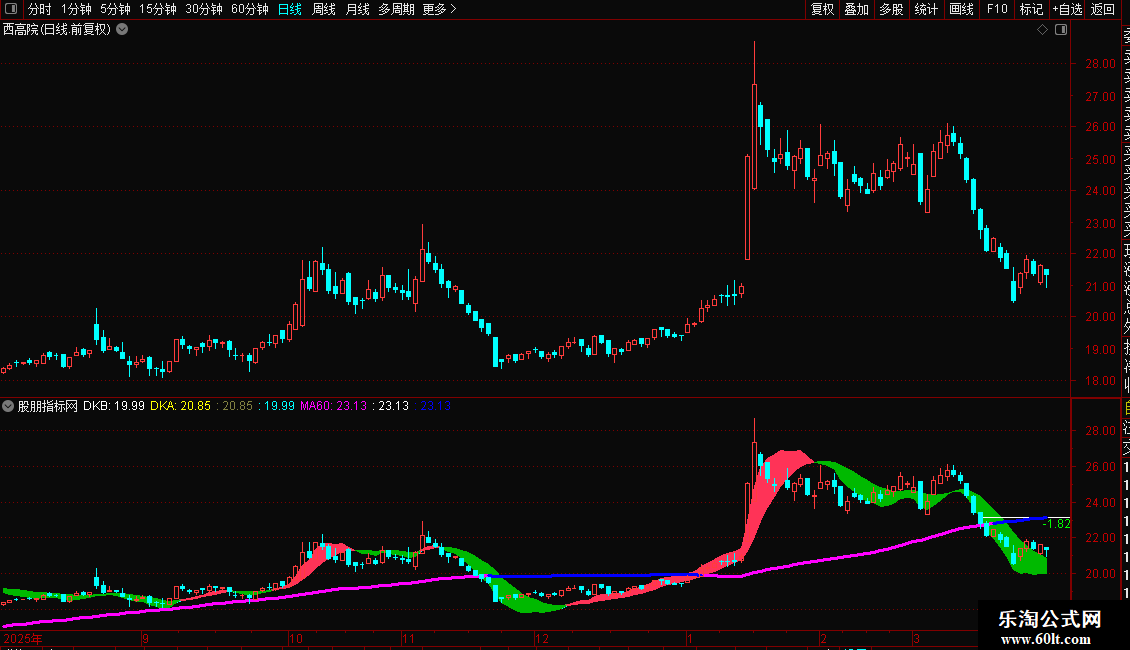Viewport: 1130px width, 650px height.
Task: Select the 5分钟 period tab
Action: coord(115,9)
